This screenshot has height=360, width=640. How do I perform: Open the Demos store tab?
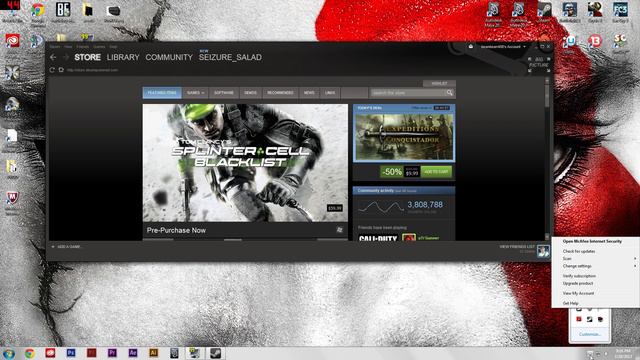pyautogui.click(x=250, y=93)
